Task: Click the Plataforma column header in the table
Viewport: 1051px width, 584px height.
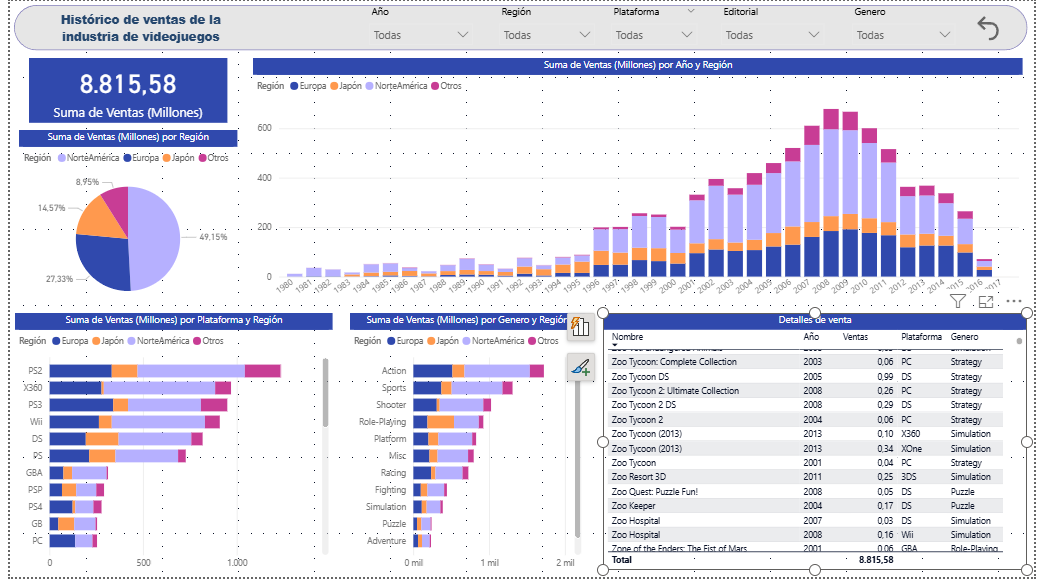Action: tap(920, 337)
